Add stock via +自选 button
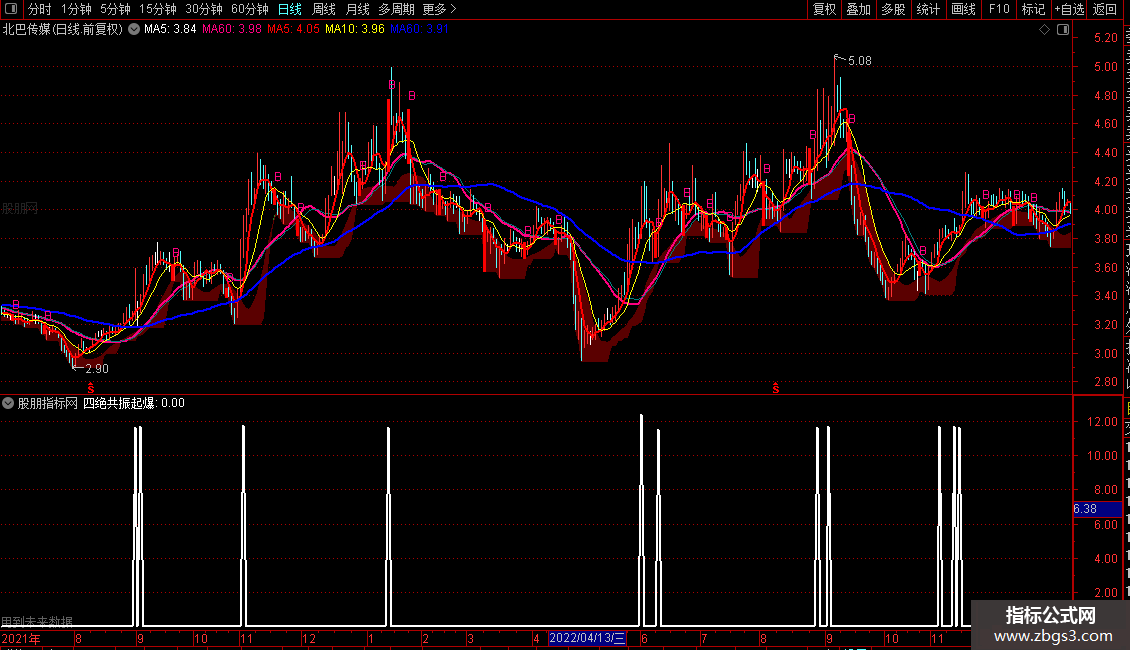1130x650 pixels. tap(1069, 9)
